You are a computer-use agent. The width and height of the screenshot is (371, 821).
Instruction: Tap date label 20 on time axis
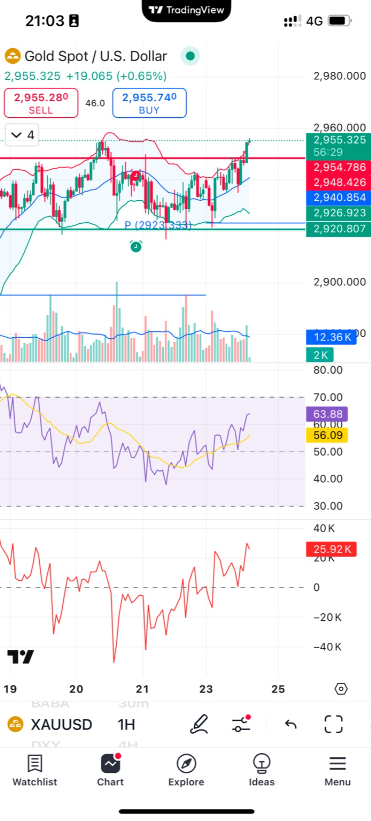[76, 689]
